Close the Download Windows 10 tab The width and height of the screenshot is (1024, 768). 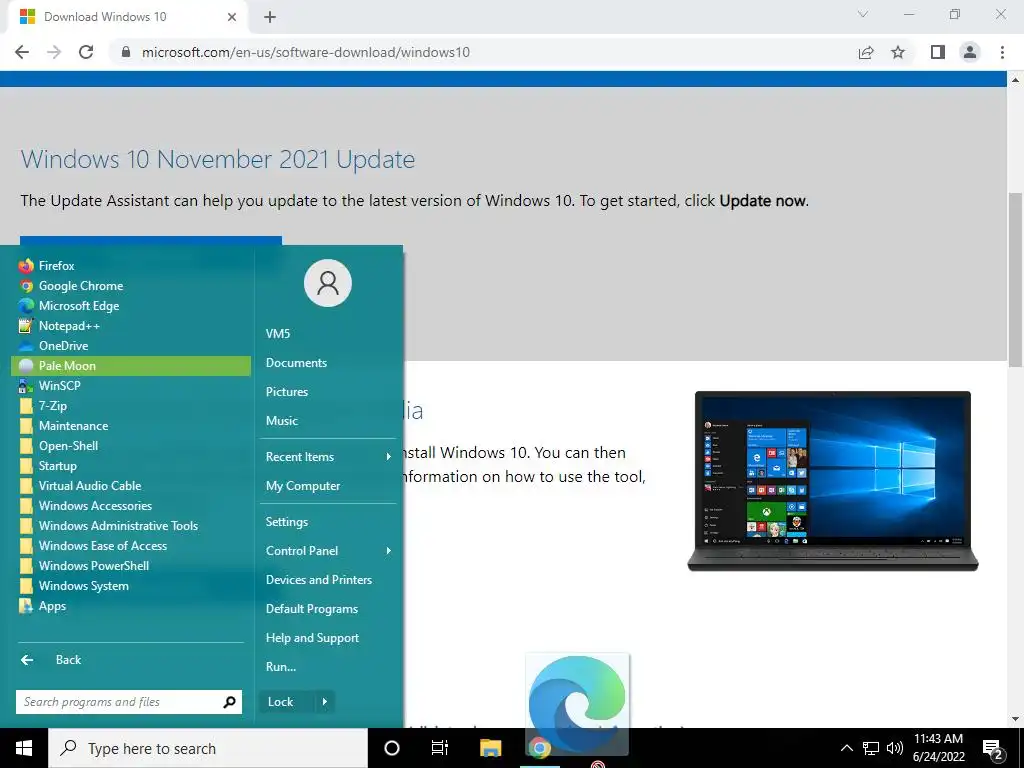click(232, 17)
